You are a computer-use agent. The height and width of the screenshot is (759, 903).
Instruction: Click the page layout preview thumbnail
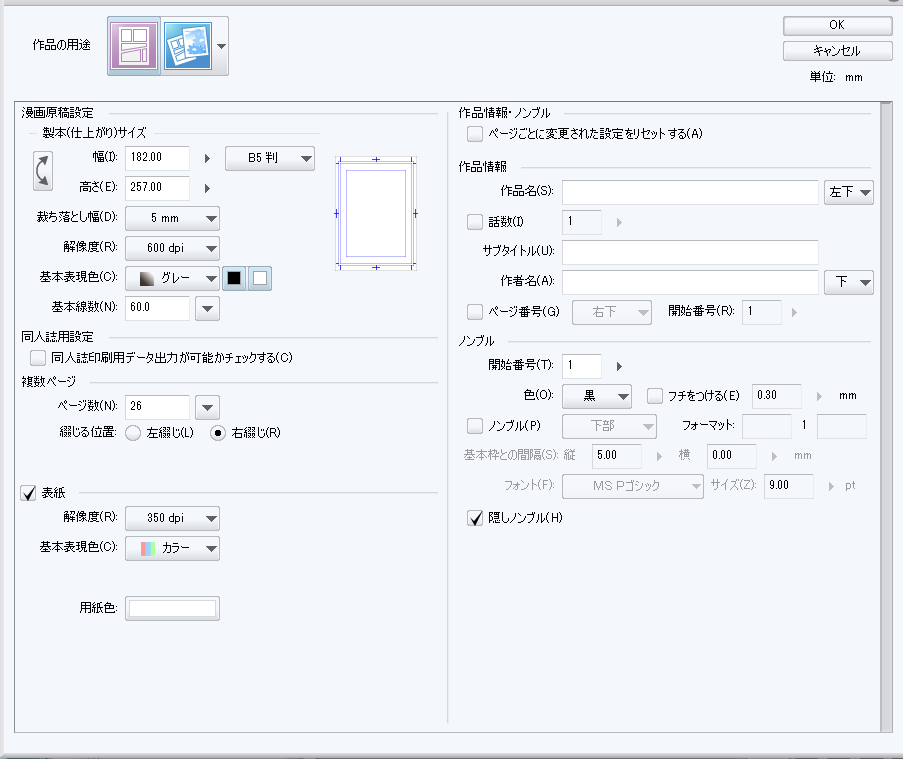tap(376, 214)
